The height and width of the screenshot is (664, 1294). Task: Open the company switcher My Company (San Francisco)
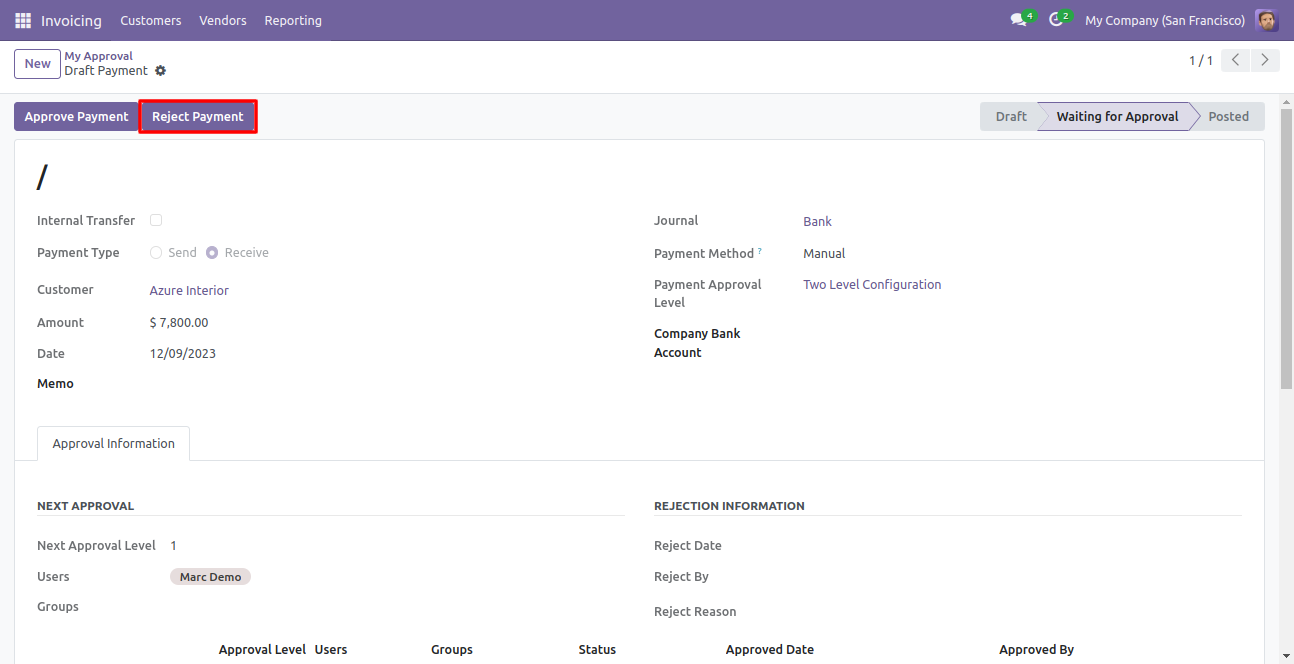[x=1164, y=20]
